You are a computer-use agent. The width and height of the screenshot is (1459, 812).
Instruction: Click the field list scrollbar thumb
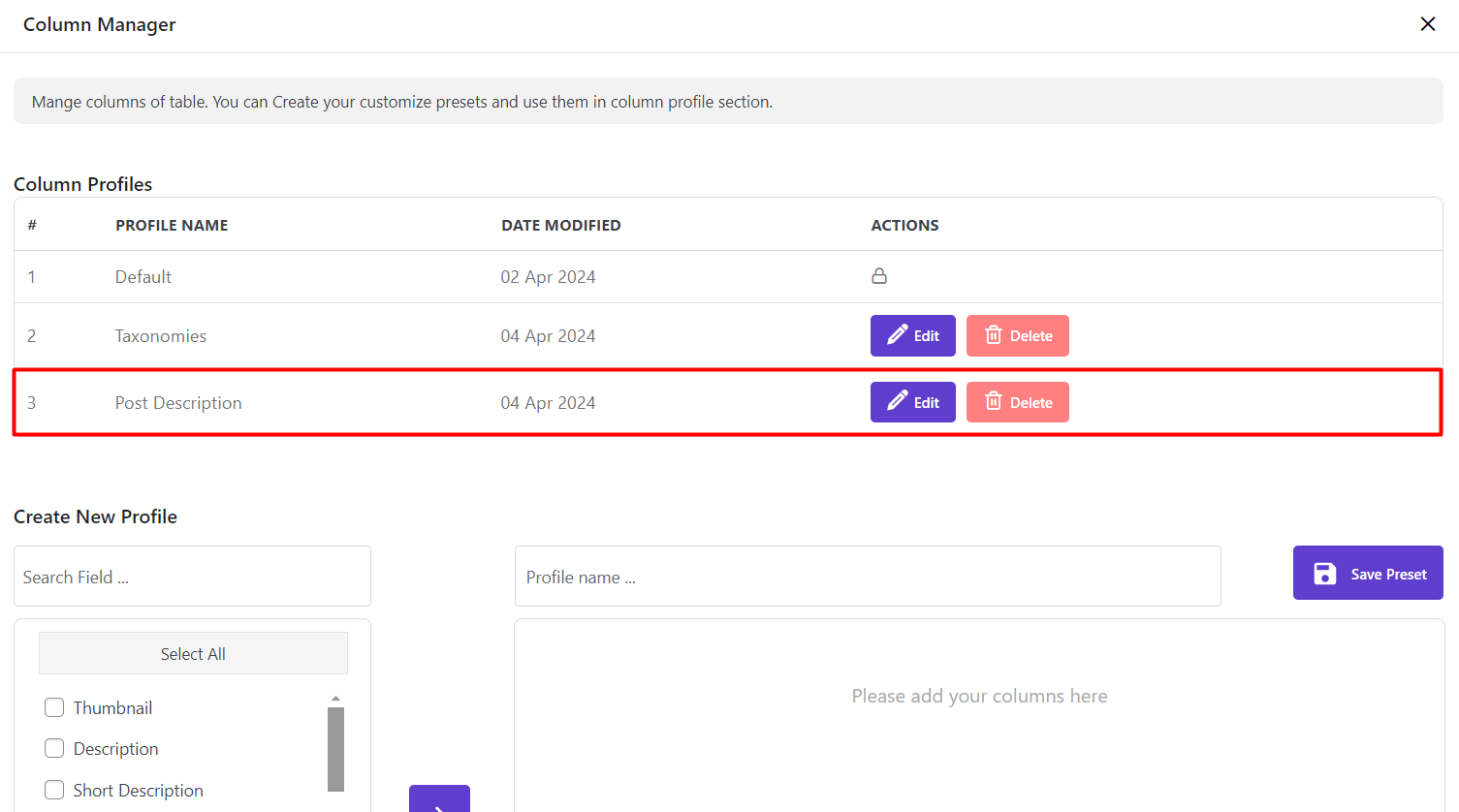pyautogui.click(x=335, y=748)
